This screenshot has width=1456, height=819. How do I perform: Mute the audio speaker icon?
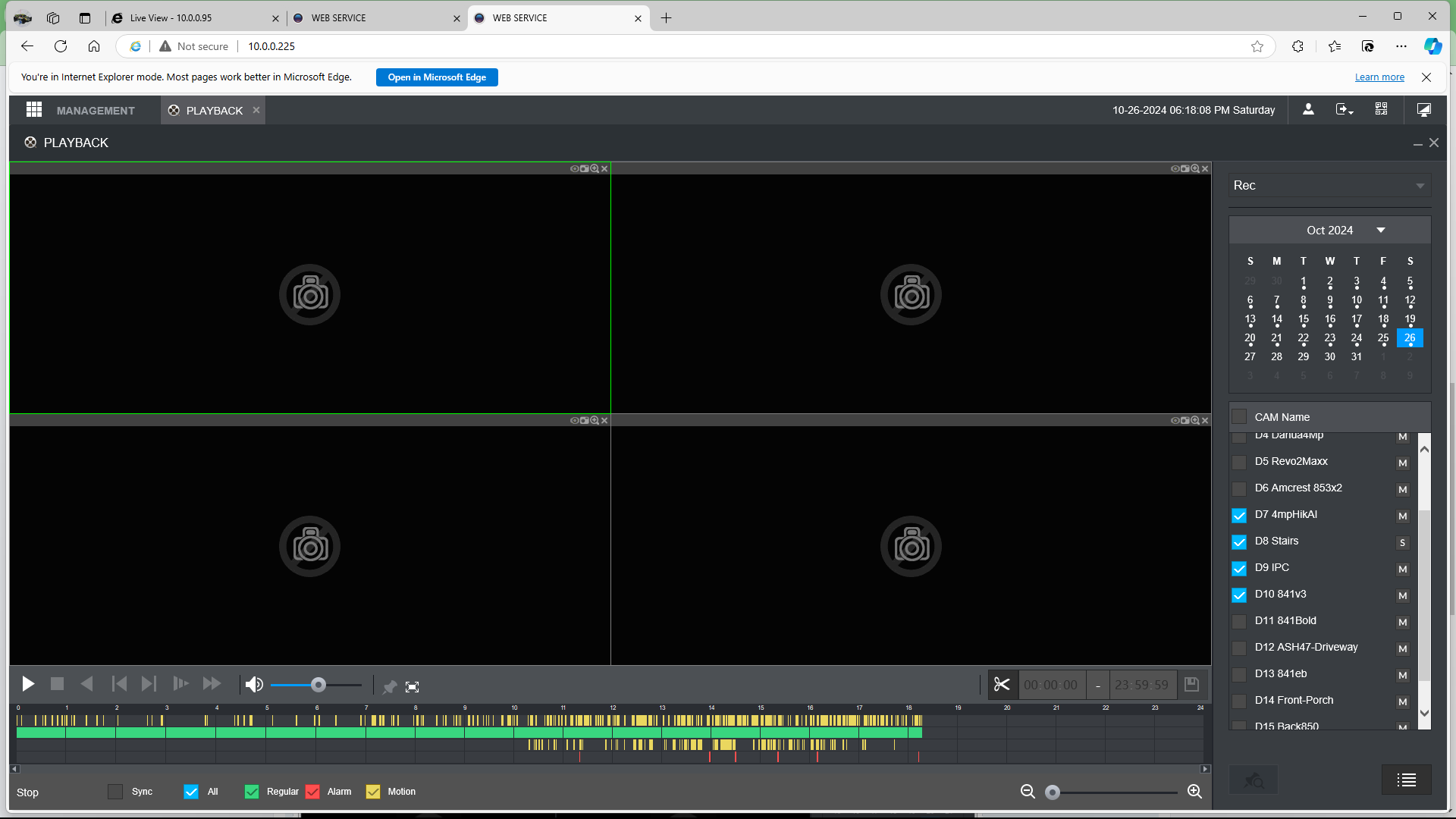coord(254,685)
